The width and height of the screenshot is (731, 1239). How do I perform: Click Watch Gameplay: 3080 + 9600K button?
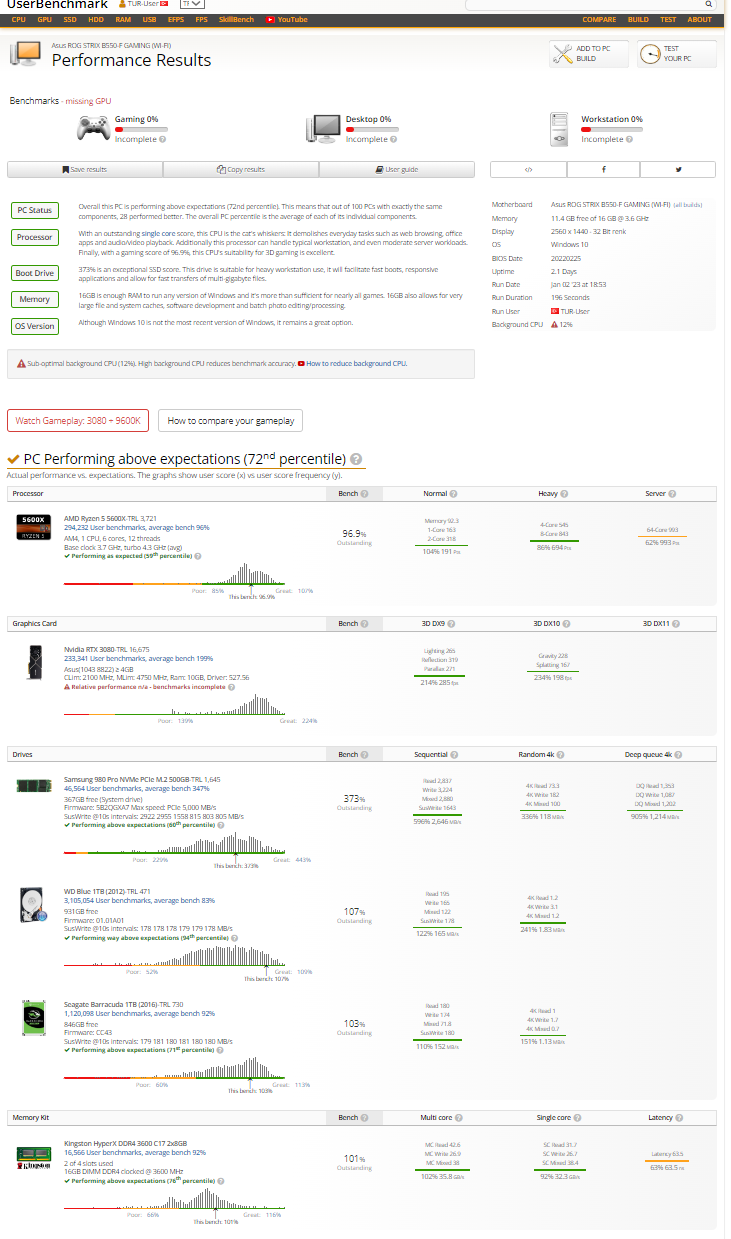[x=78, y=421]
